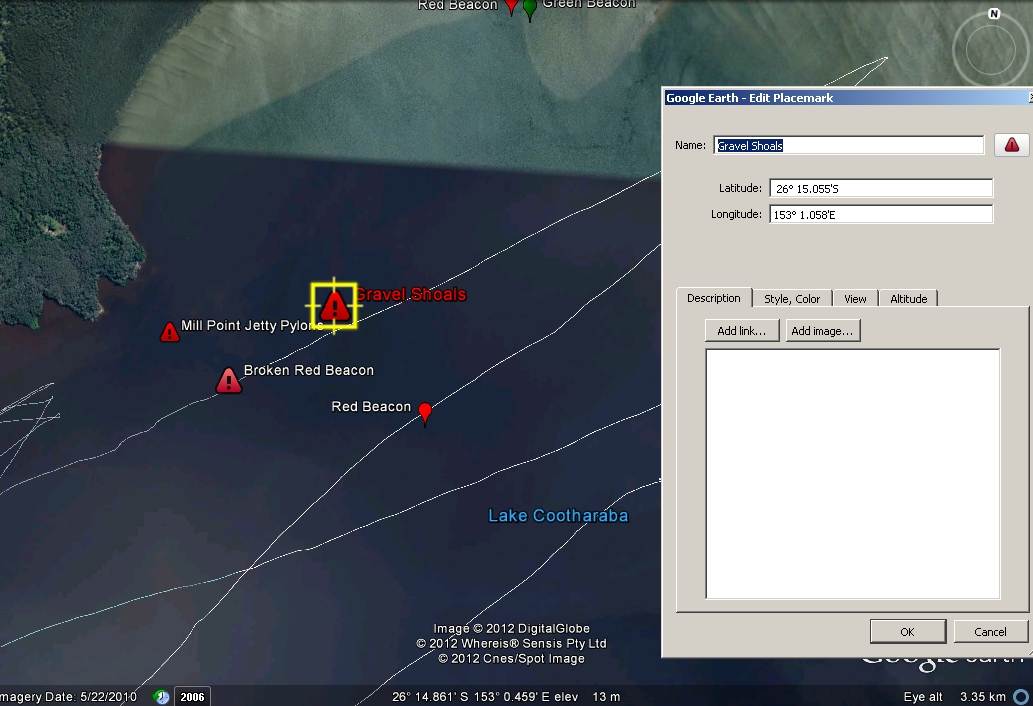Click the Broken Red Beacon warning icon
This screenshot has width=1033, height=706.
(229, 381)
